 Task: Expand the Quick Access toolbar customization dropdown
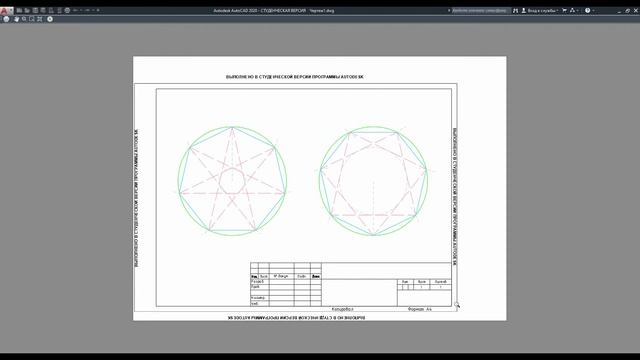tap(98, 10)
